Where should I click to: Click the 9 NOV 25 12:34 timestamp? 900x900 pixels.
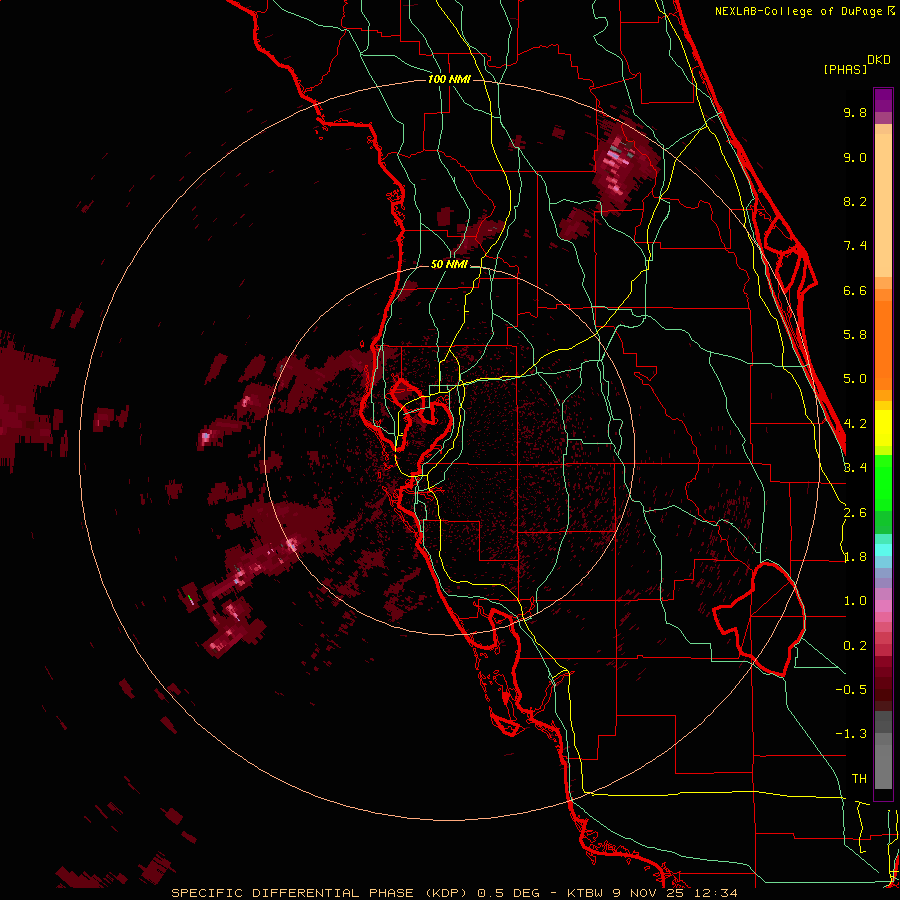click(676, 893)
